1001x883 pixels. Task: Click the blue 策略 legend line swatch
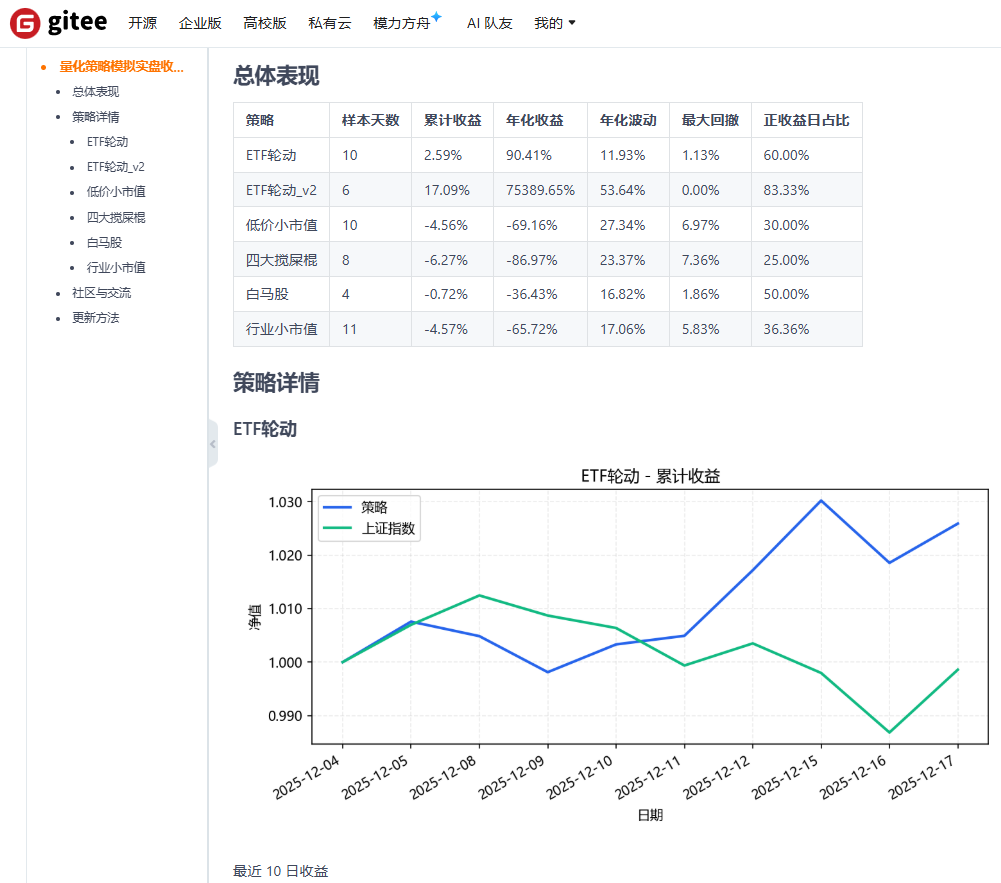(338, 508)
